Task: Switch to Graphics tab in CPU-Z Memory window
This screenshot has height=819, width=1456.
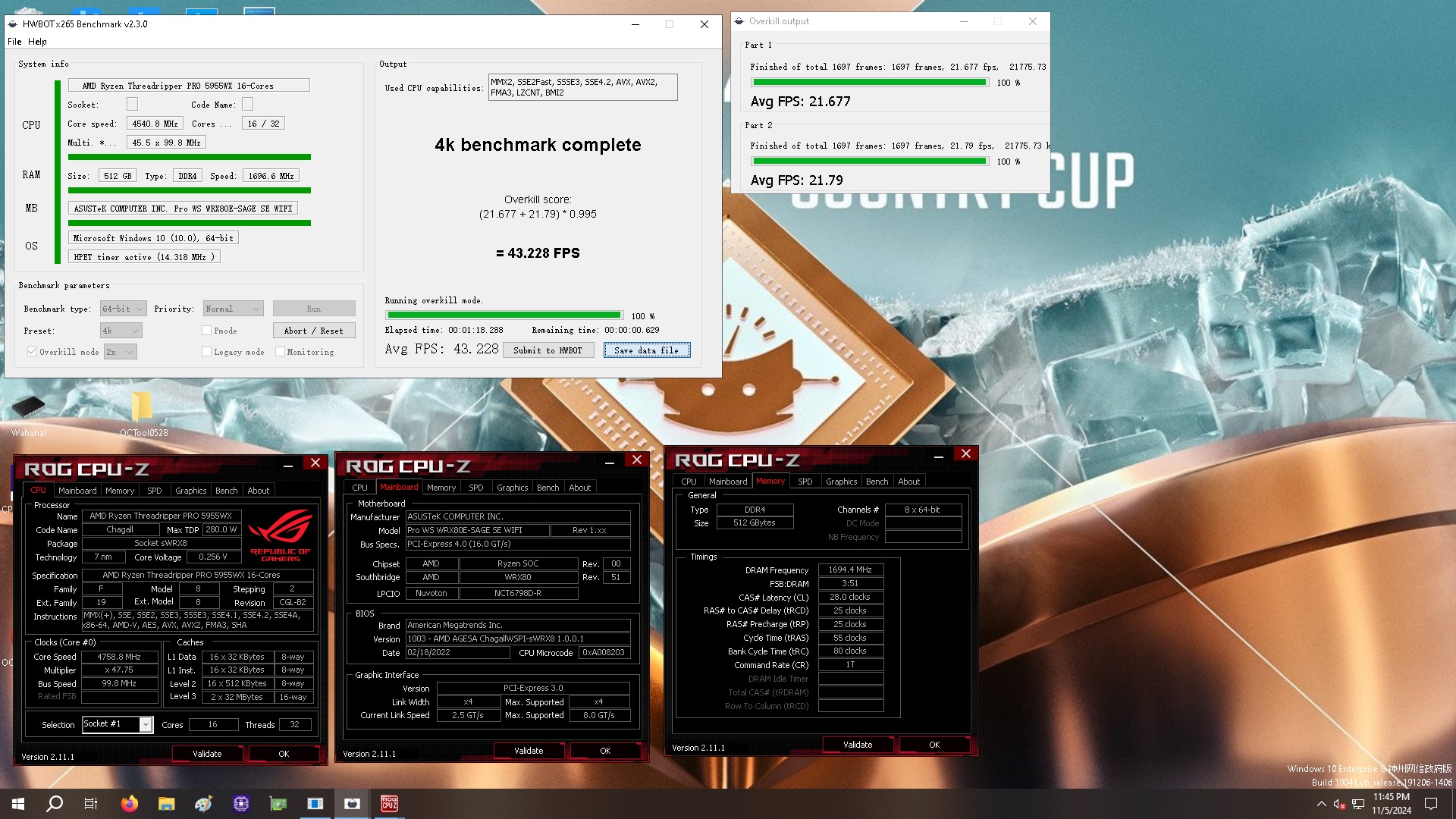Action: tap(841, 482)
